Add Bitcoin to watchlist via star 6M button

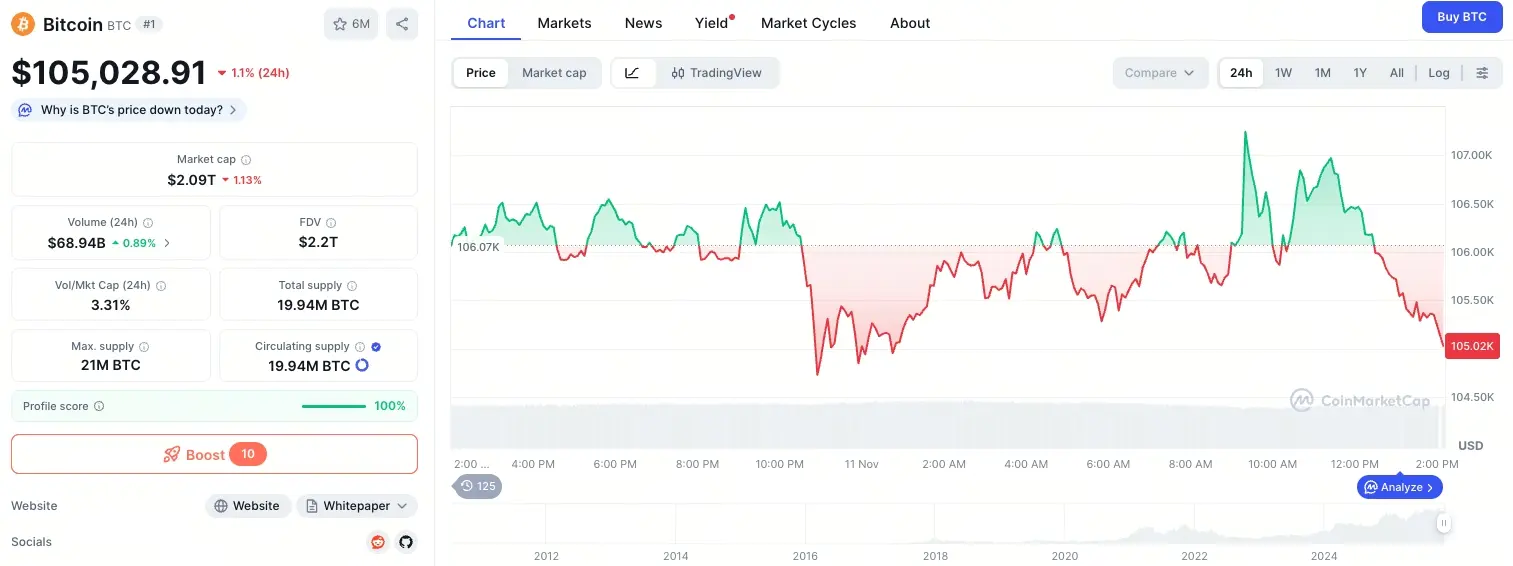351,24
